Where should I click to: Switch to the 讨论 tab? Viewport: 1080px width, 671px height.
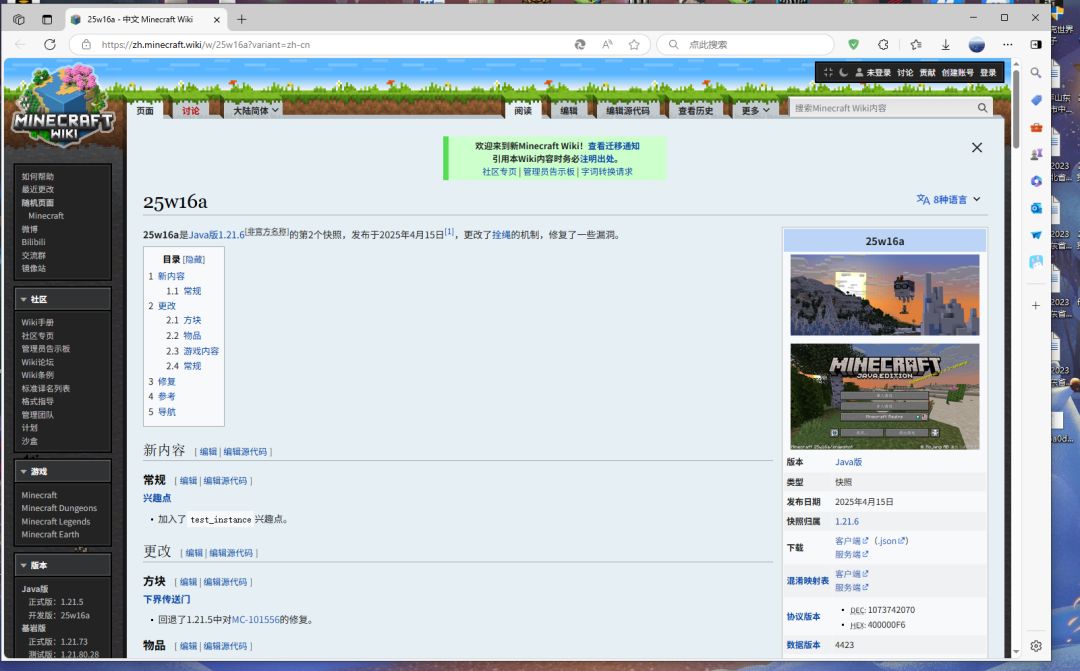point(191,110)
